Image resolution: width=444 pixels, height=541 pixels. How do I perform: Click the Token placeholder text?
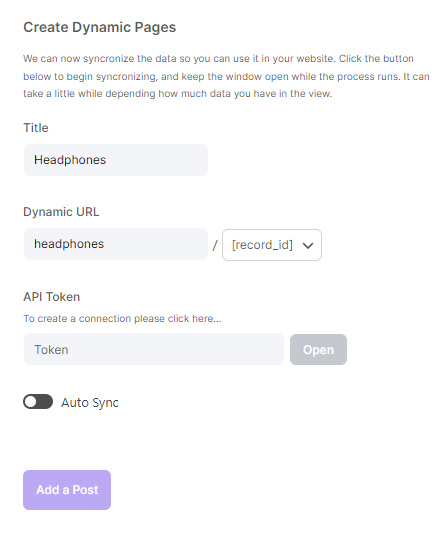[51, 350]
